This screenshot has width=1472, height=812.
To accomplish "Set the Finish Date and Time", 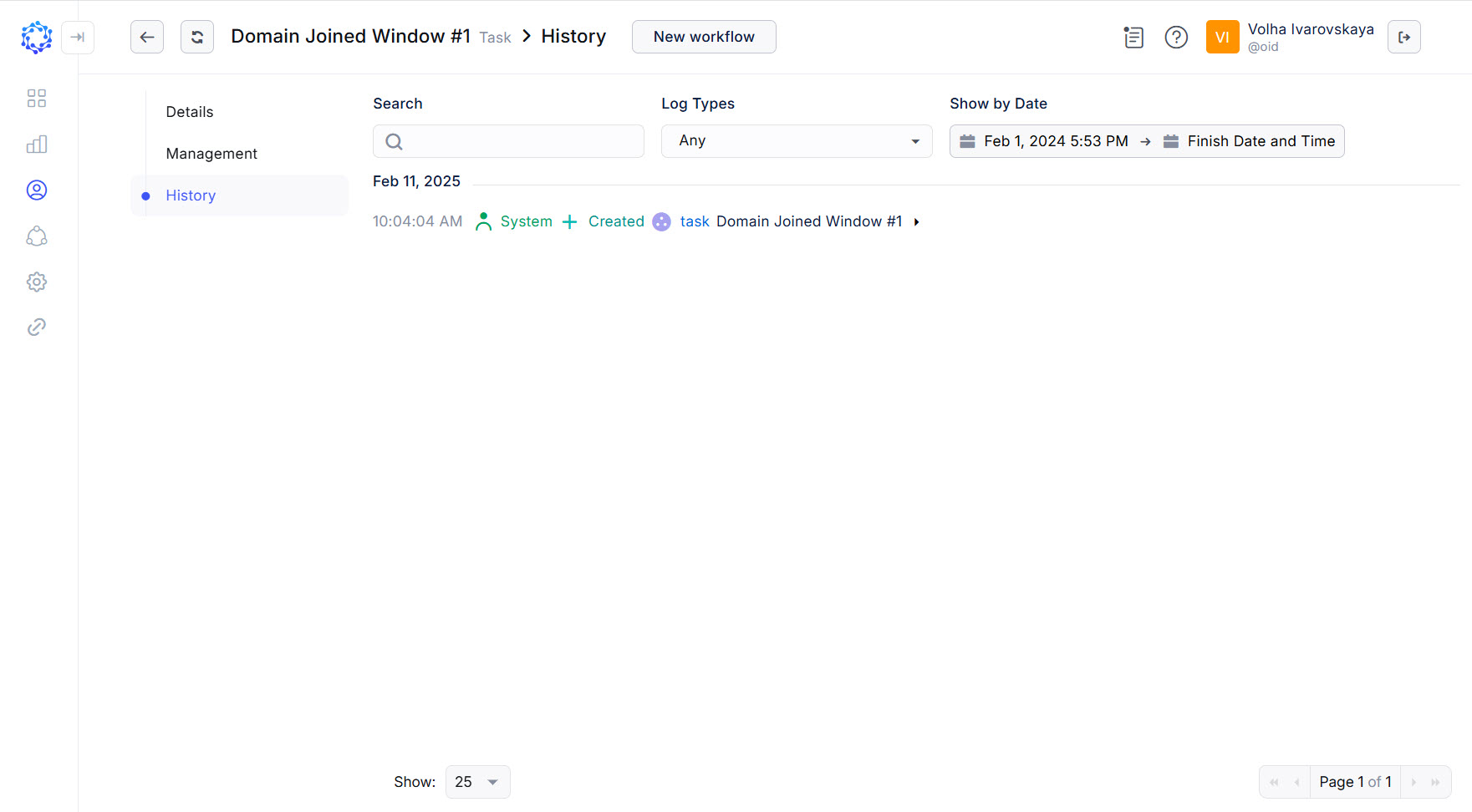I will point(1260,141).
